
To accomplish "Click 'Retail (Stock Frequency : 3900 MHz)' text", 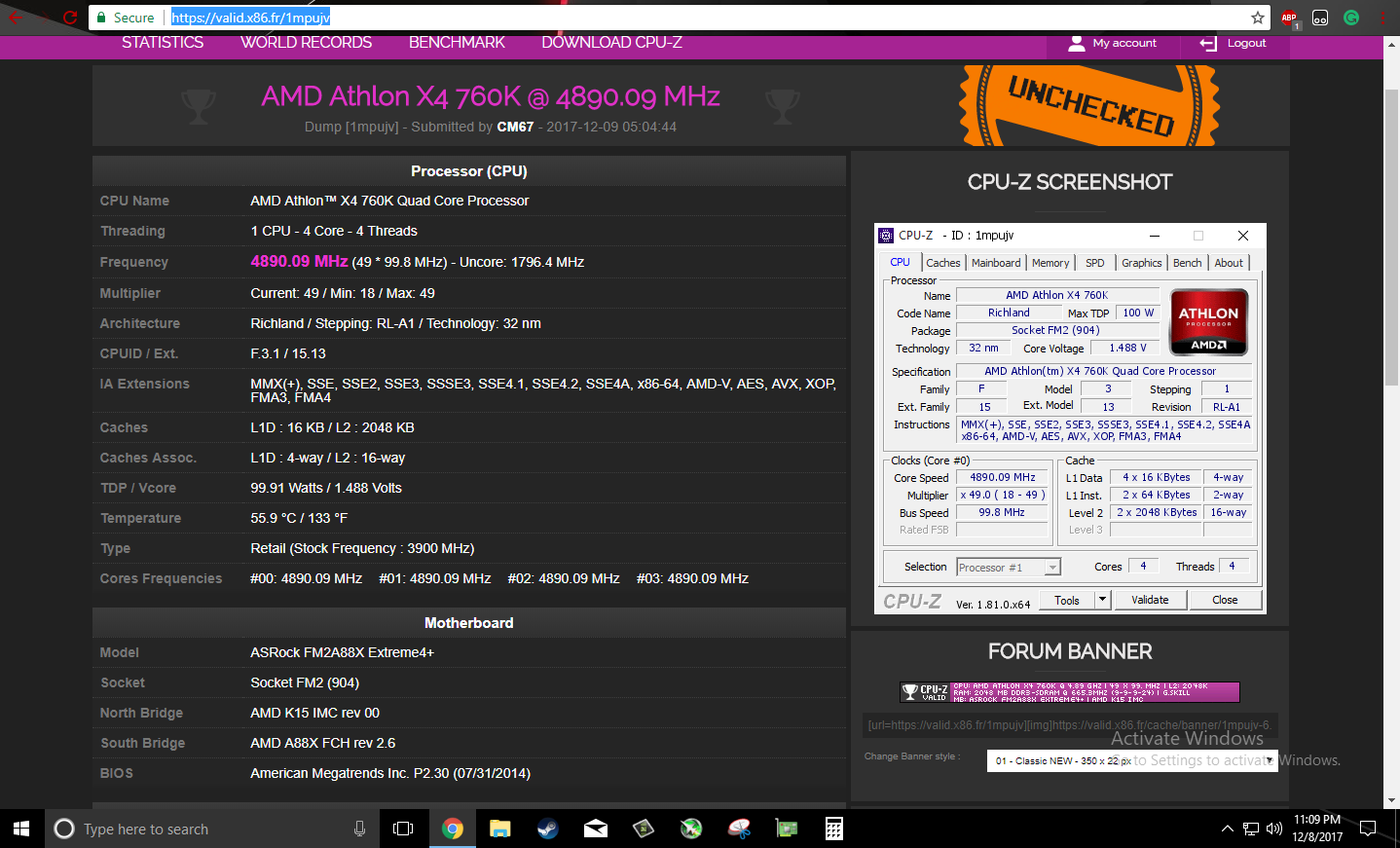I will point(362,548).
